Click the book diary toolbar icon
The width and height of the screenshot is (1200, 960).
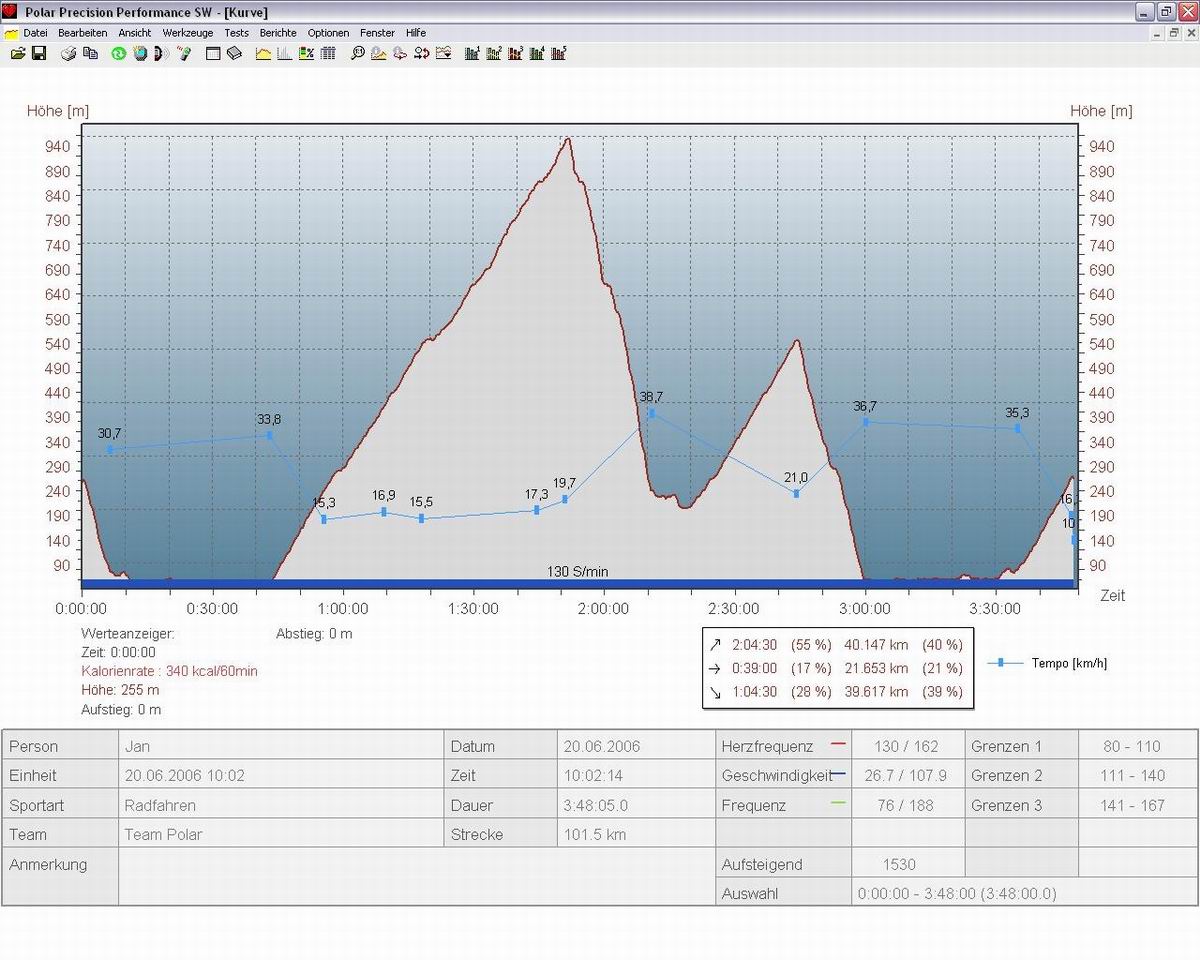(x=234, y=53)
